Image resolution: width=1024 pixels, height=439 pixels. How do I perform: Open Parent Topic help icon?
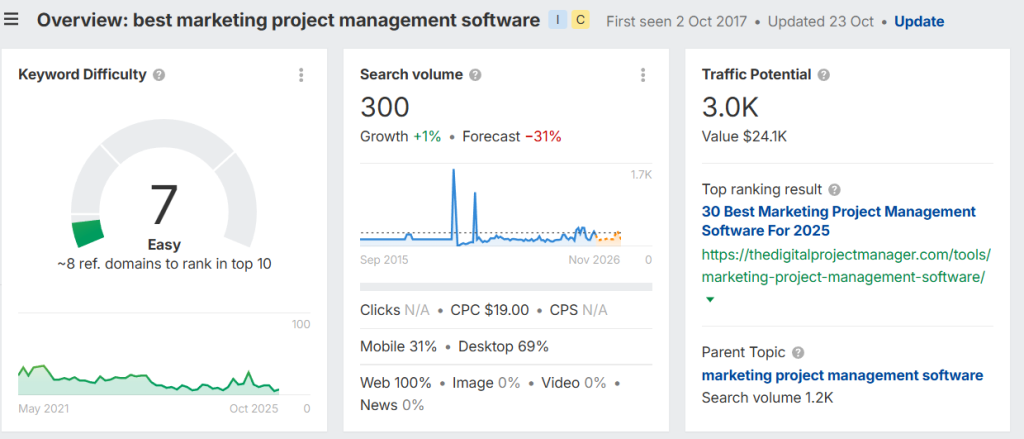click(x=798, y=353)
